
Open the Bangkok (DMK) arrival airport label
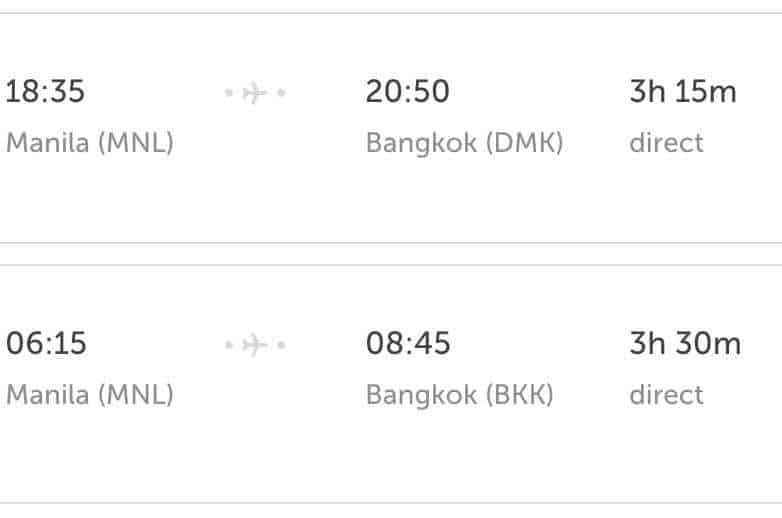464,143
